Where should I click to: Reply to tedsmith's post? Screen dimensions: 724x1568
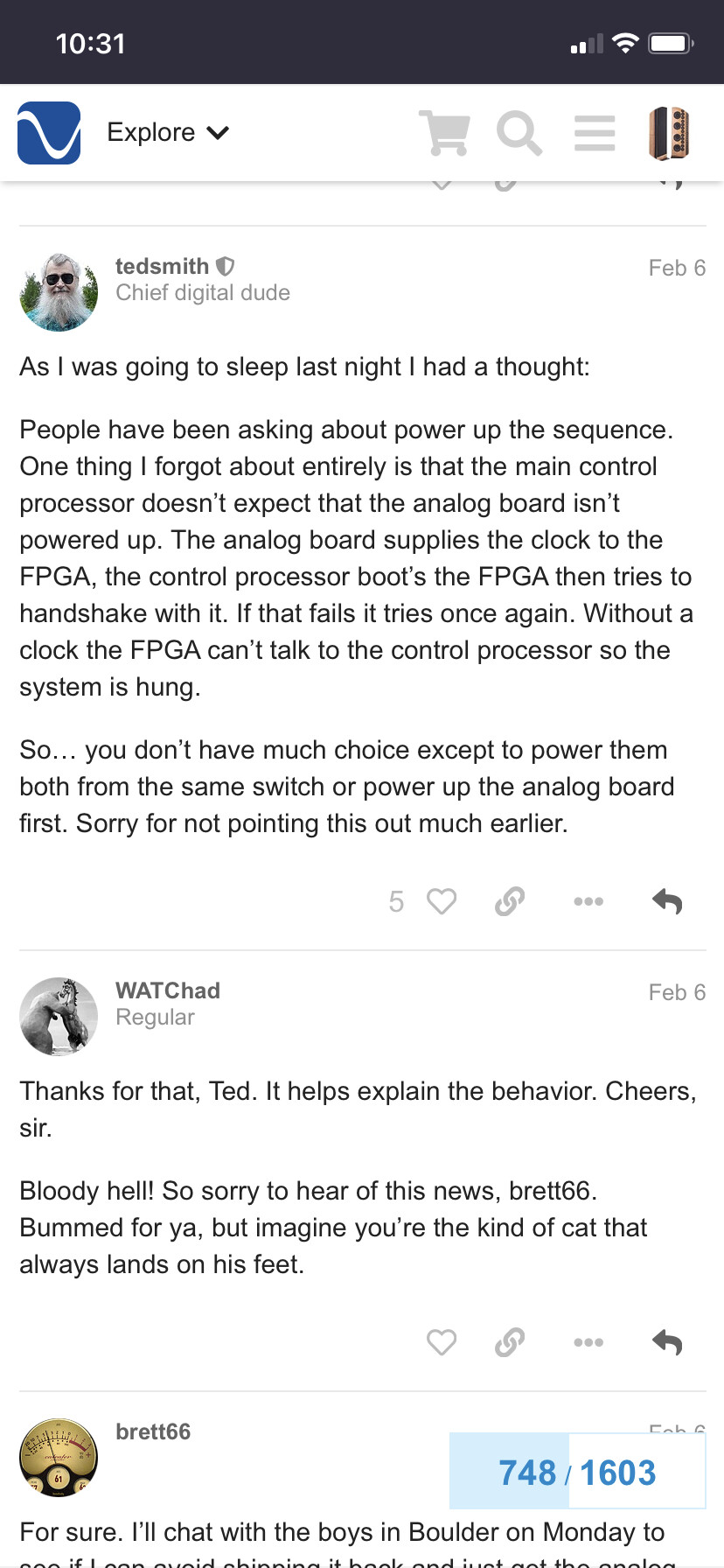pos(667,901)
